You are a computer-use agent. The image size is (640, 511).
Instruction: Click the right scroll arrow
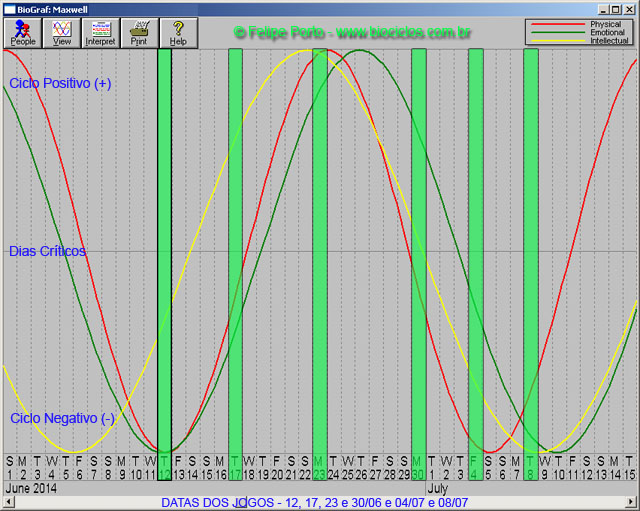631,502
